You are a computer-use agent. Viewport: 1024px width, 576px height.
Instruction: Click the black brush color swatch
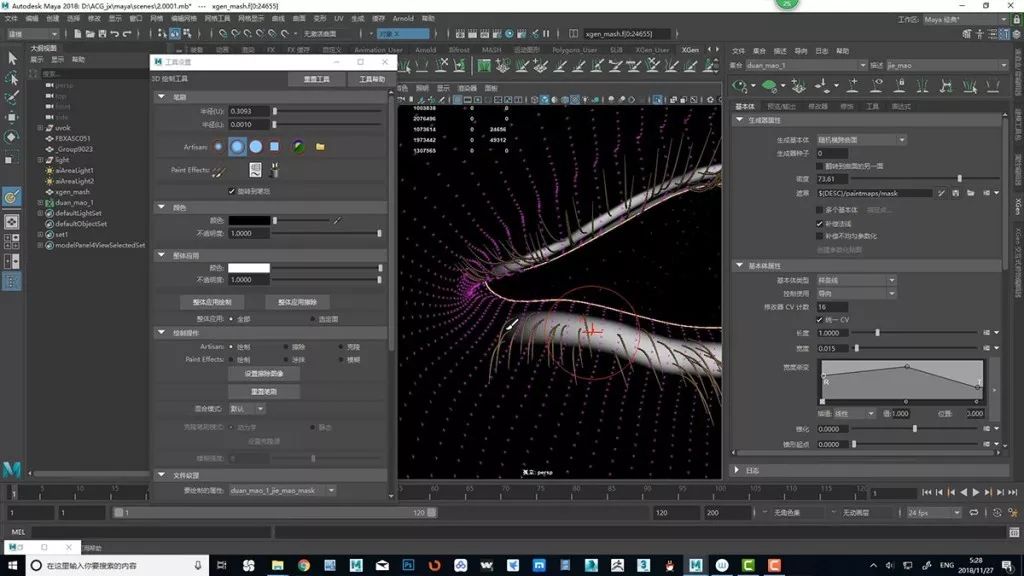(x=249, y=221)
